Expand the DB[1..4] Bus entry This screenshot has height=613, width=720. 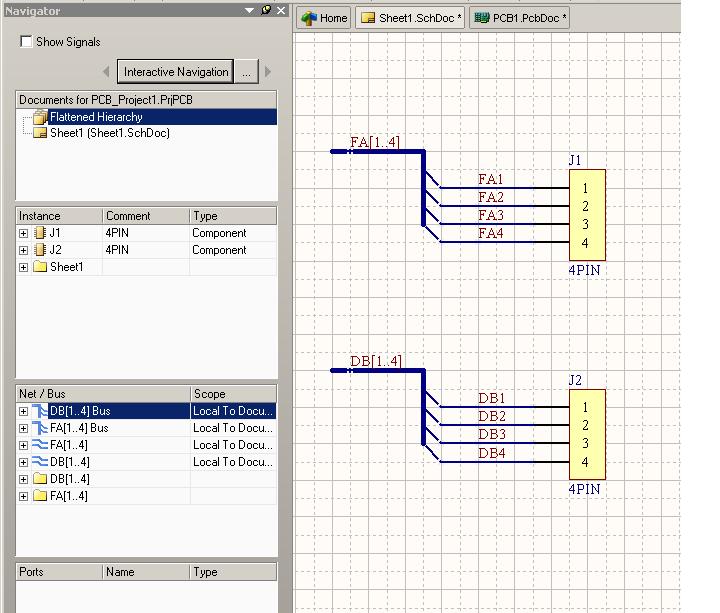click(x=24, y=411)
